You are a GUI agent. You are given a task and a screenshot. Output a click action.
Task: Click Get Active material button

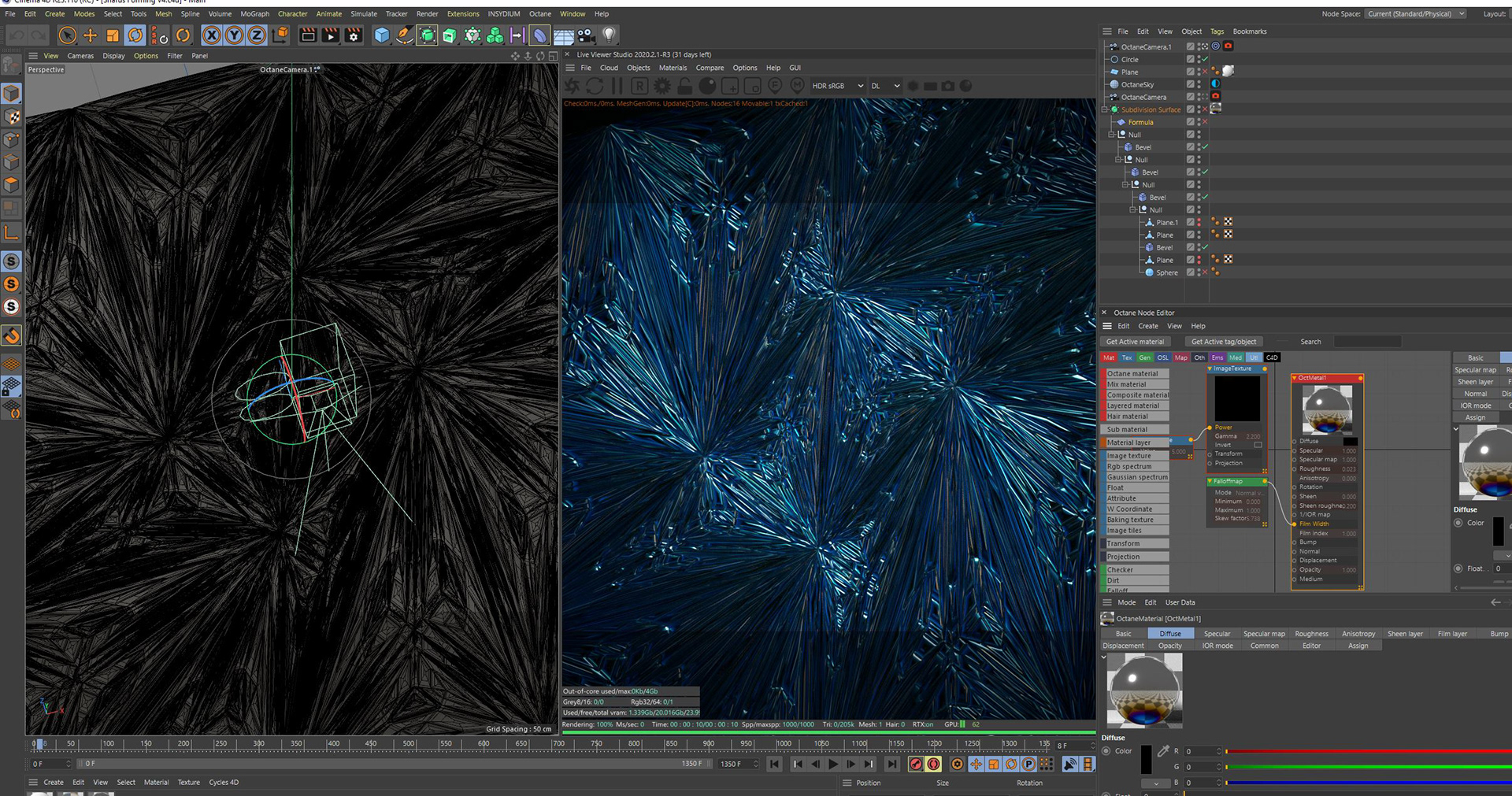coord(1135,342)
